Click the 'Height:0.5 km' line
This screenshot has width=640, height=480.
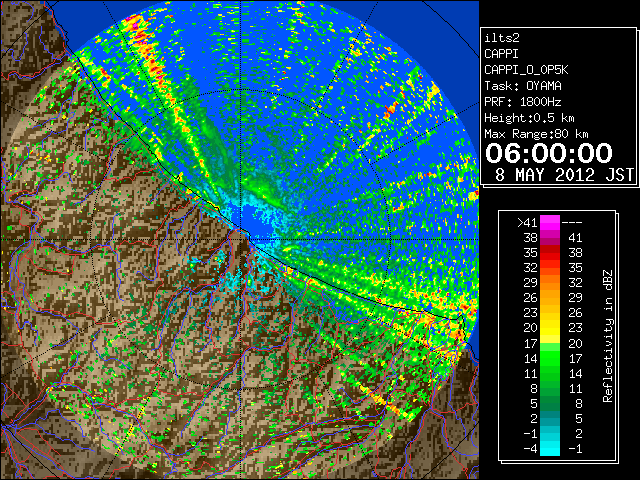coord(529,118)
